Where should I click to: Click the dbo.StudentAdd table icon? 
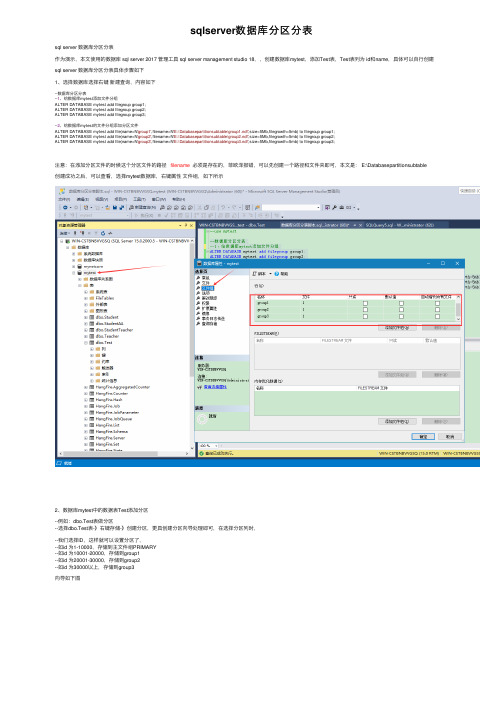click(x=91, y=324)
